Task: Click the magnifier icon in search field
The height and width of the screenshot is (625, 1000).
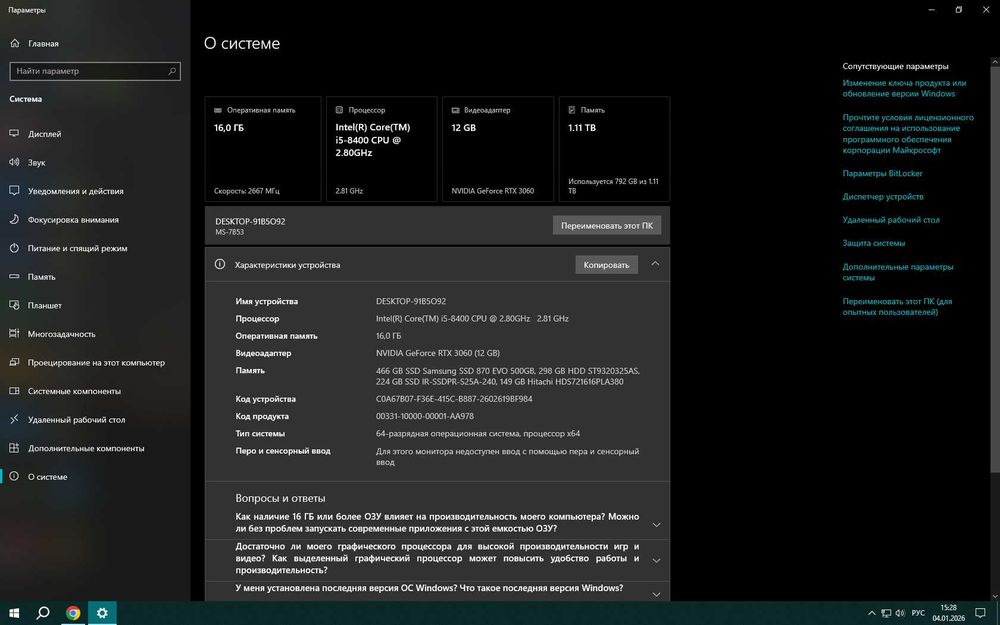Action: pyautogui.click(x=172, y=71)
